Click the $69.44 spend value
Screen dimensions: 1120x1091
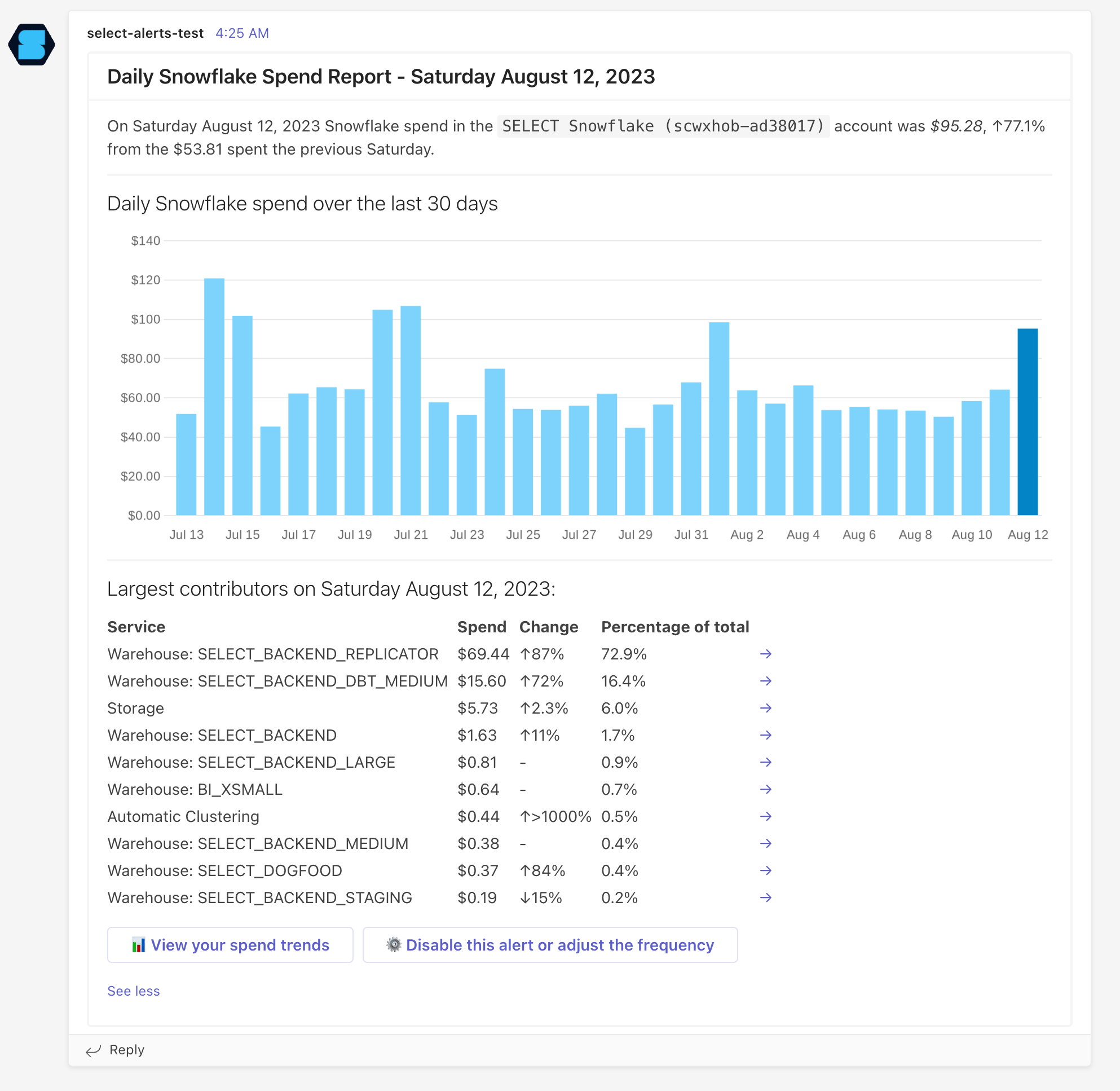(483, 654)
